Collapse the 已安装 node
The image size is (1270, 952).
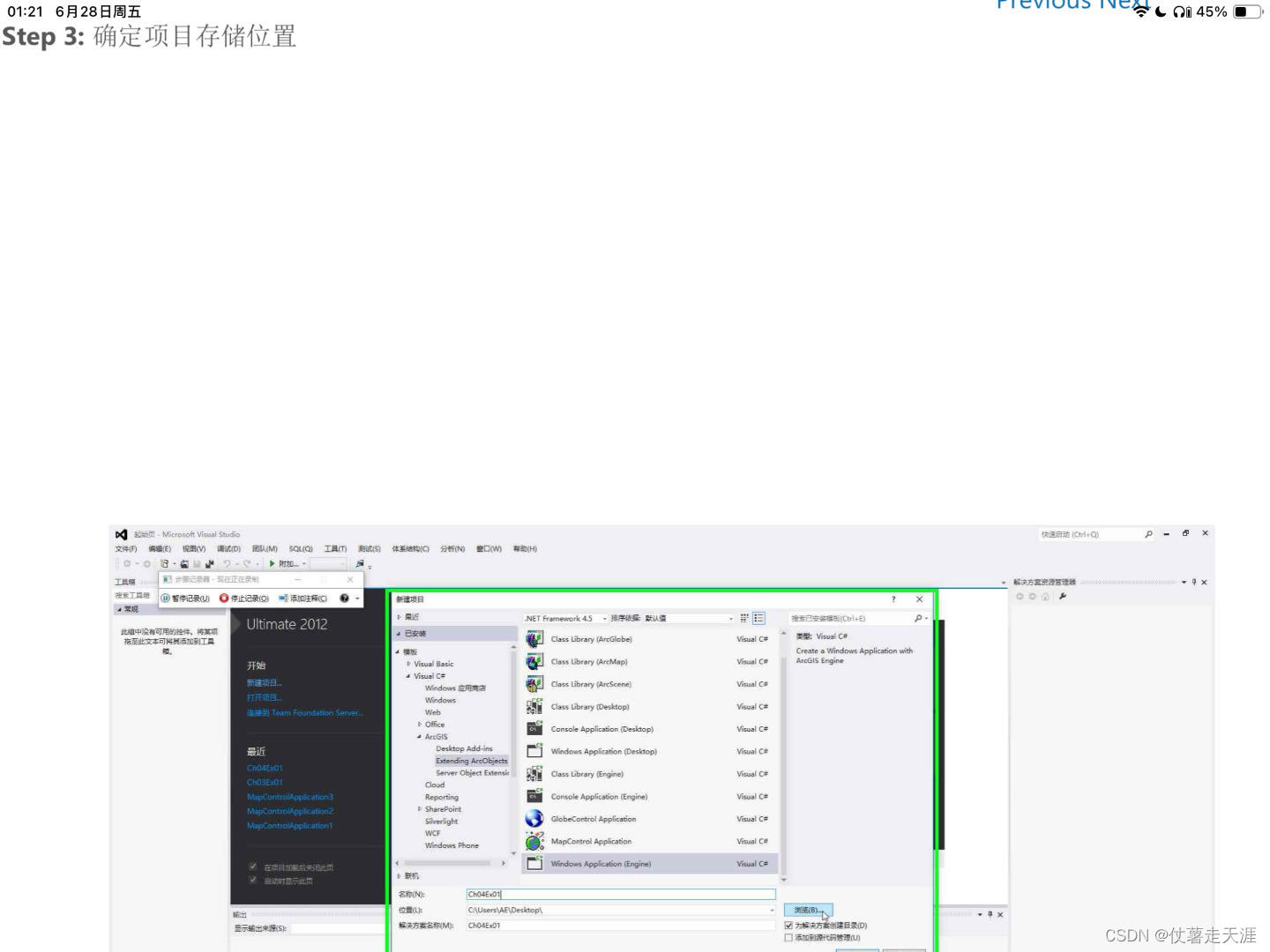pos(399,634)
